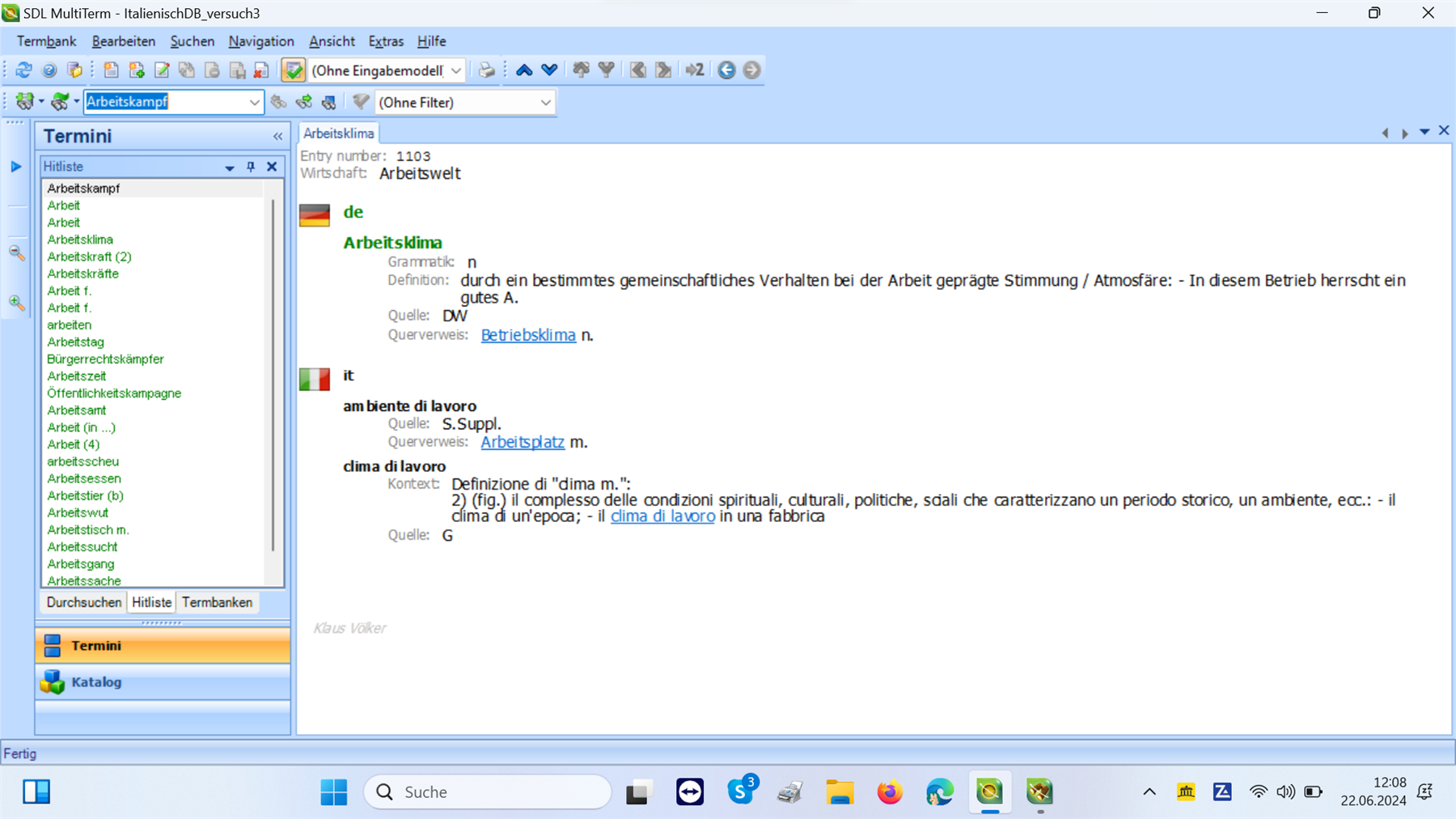This screenshot has height=819, width=1456.
Task: Open the (Ohne Eingabemodell) dropdown
Action: coord(457,70)
